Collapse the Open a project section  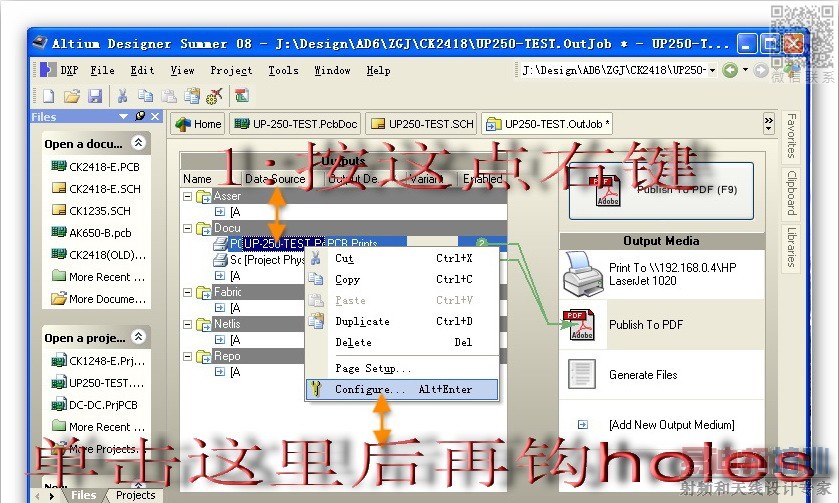[x=139, y=337]
